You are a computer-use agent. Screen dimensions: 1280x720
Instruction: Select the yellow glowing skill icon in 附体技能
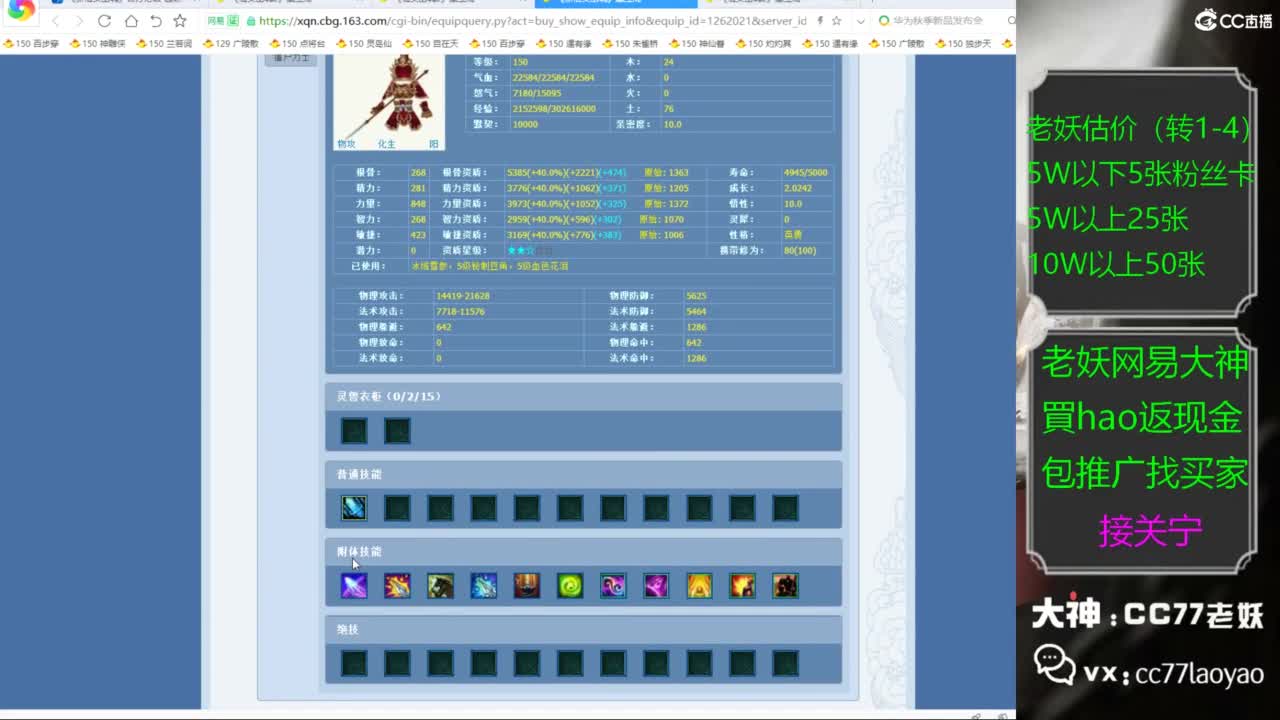pos(699,585)
